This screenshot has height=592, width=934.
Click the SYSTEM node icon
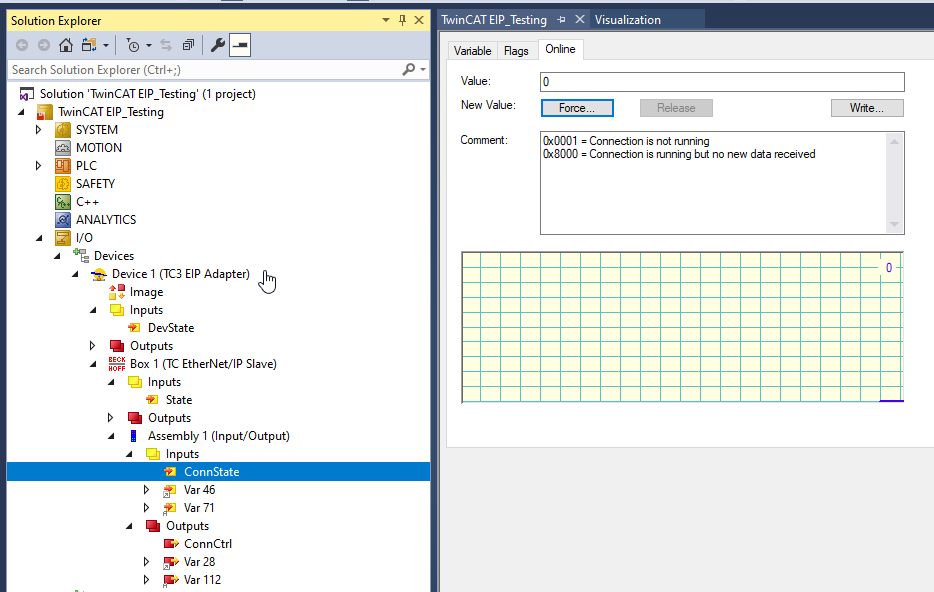pos(63,130)
